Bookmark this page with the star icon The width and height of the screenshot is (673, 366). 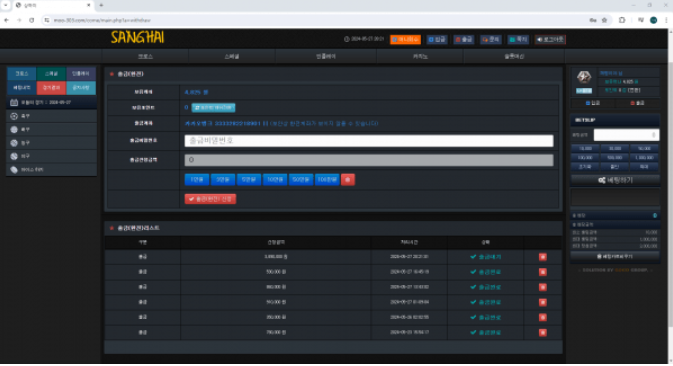point(604,20)
